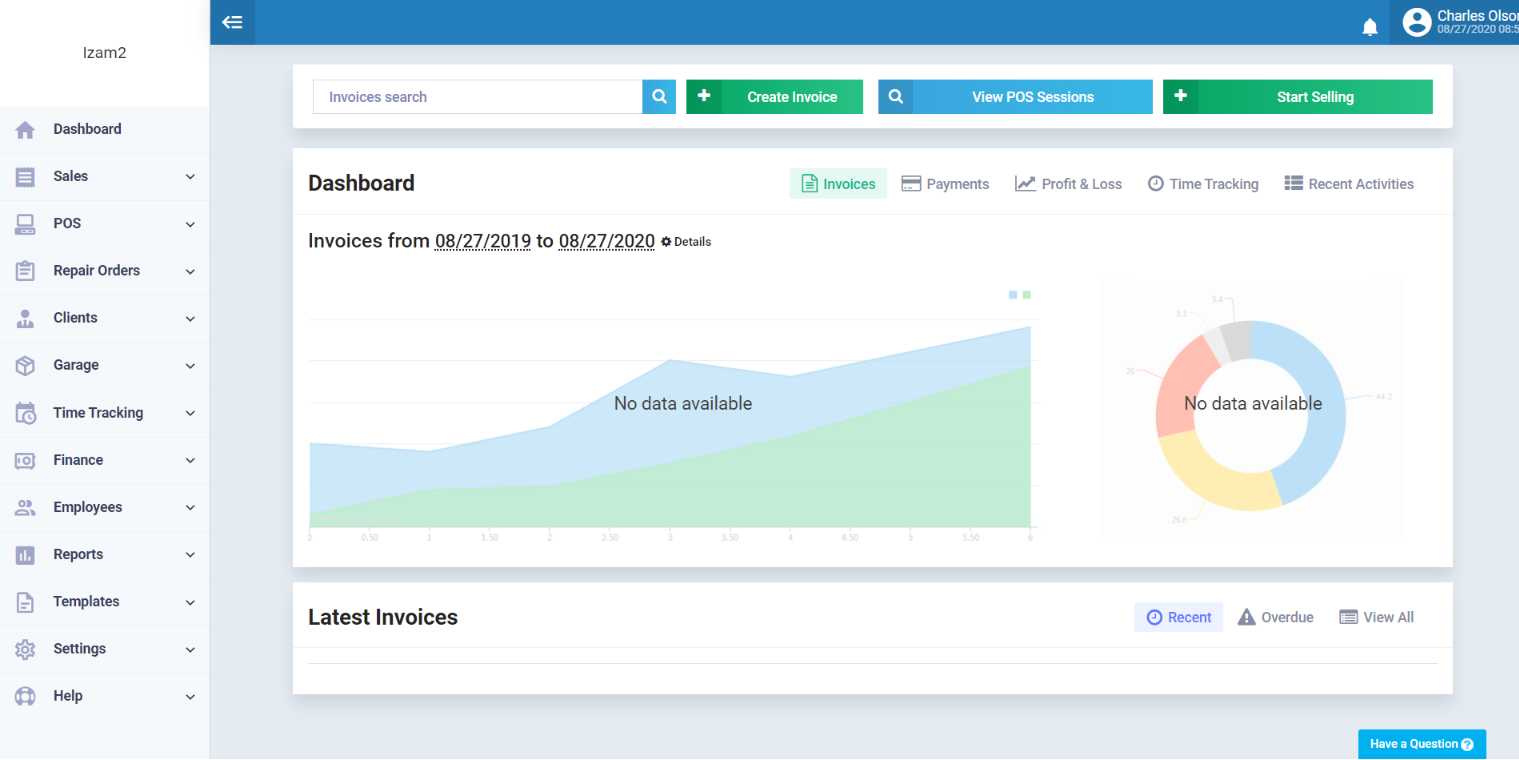This screenshot has height=760, width=1519.
Task: Toggle the blue chart legend swatch
Action: (x=1013, y=295)
